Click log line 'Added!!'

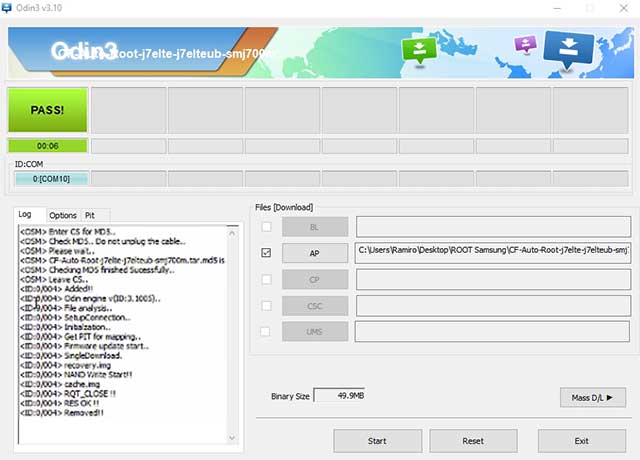point(56,289)
